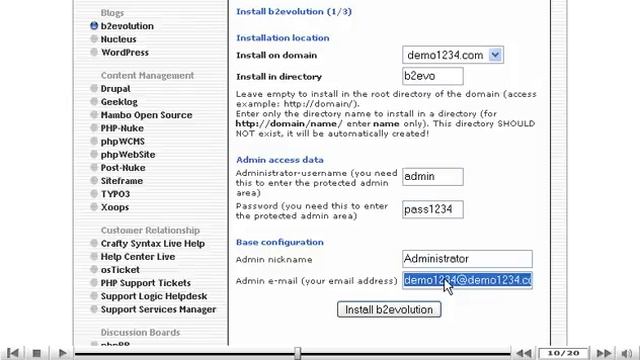Jump to the first slide of tutorial
Viewport: 640px width, 360px height.
click(13, 353)
